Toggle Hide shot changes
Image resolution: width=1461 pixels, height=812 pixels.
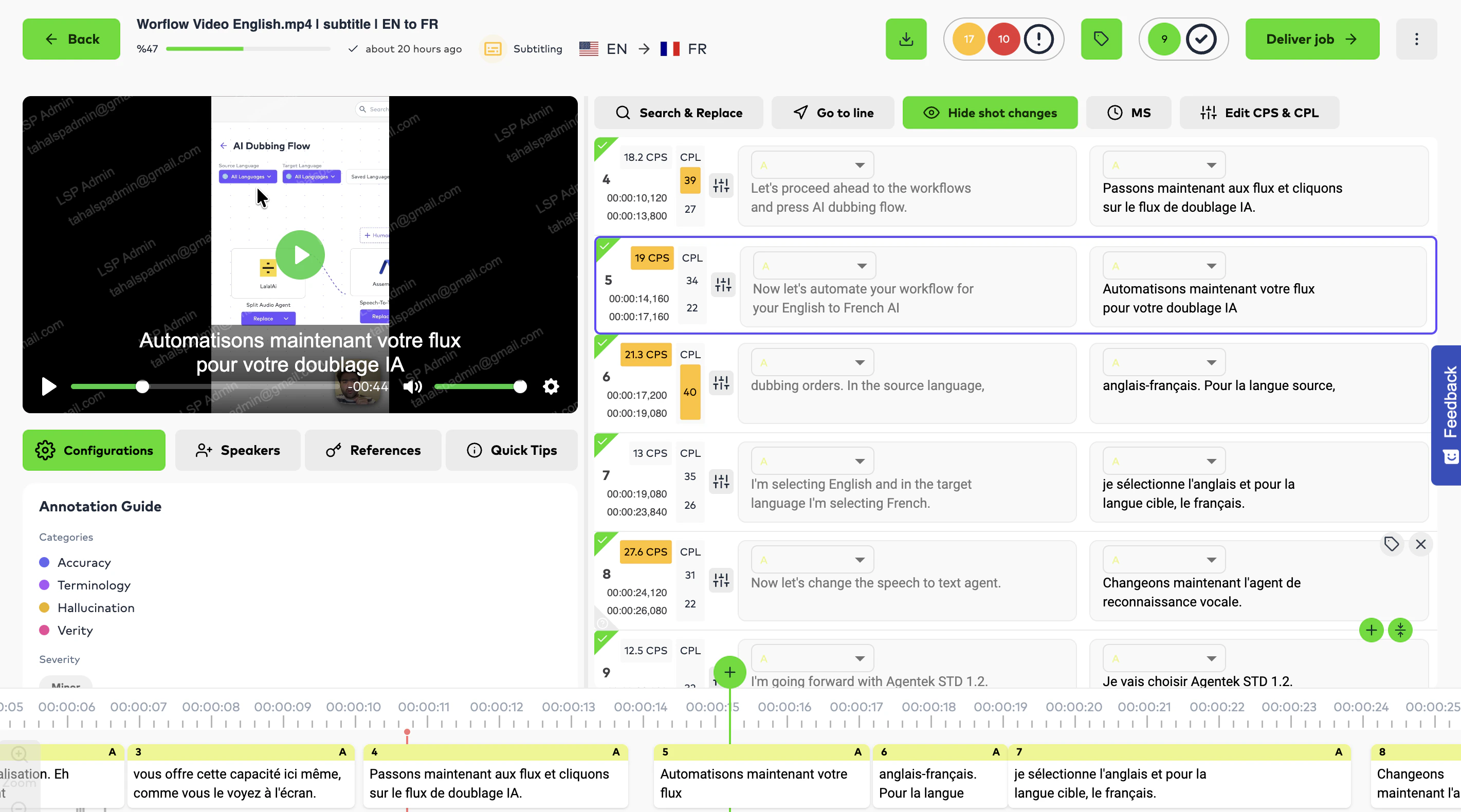[990, 113]
